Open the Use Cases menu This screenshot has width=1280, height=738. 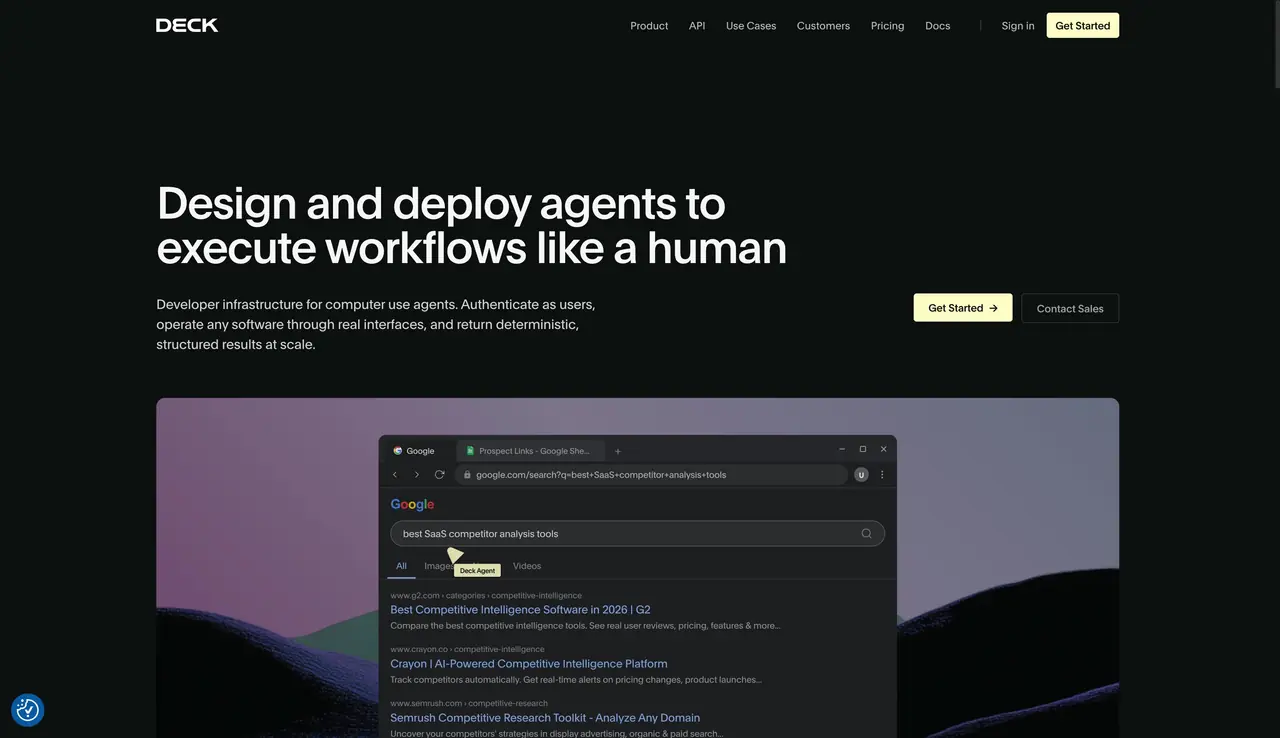[x=751, y=26]
